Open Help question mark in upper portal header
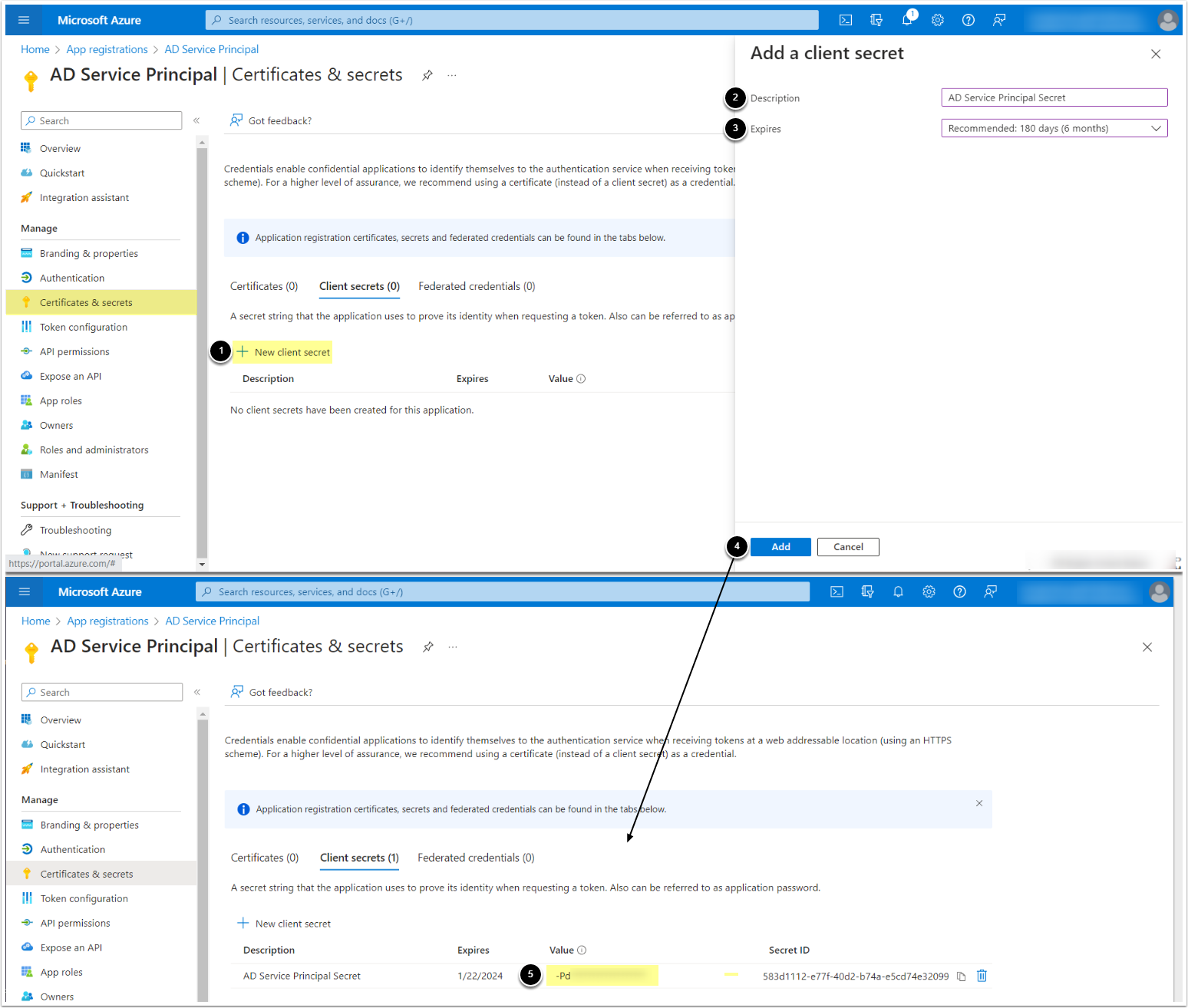This screenshot has width=1188, height=1008. [969, 20]
